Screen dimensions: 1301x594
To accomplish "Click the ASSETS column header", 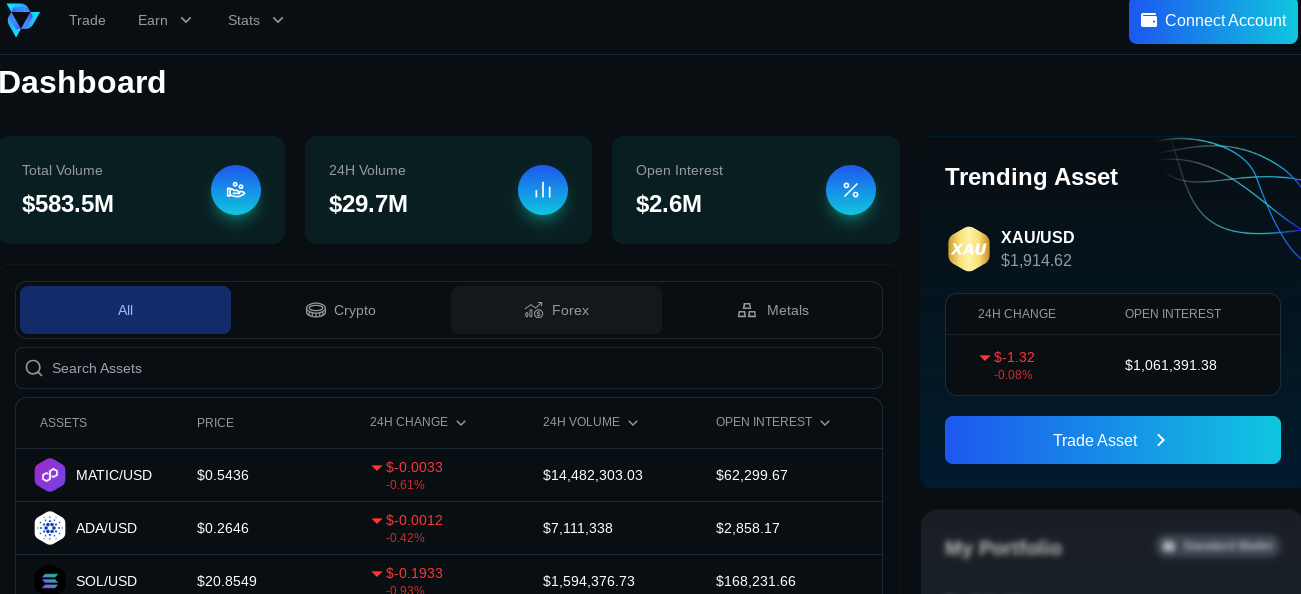I will pyautogui.click(x=63, y=423).
